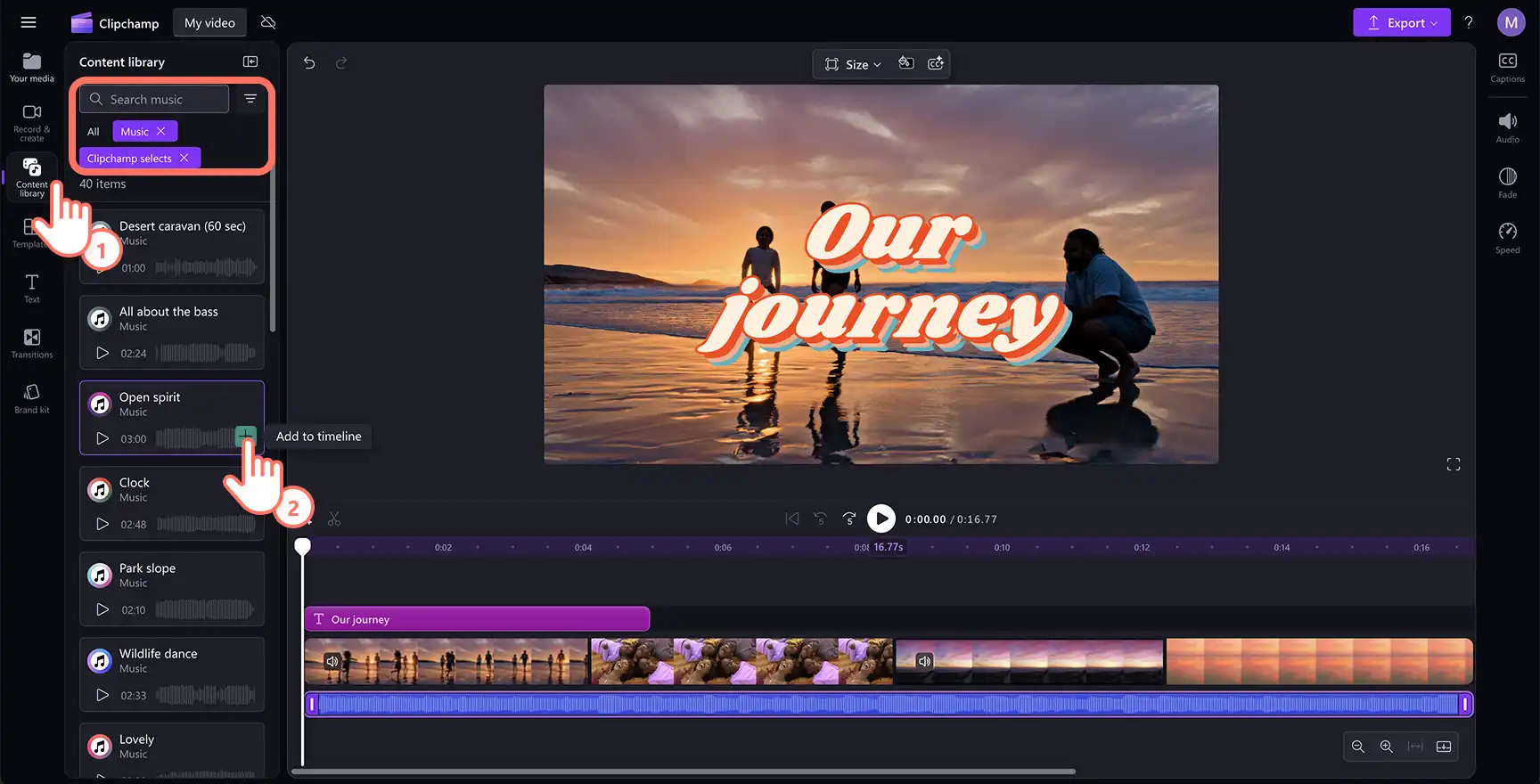The width and height of the screenshot is (1540, 784).
Task: Open the Fade settings panel
Action: tap(1507, 183)
